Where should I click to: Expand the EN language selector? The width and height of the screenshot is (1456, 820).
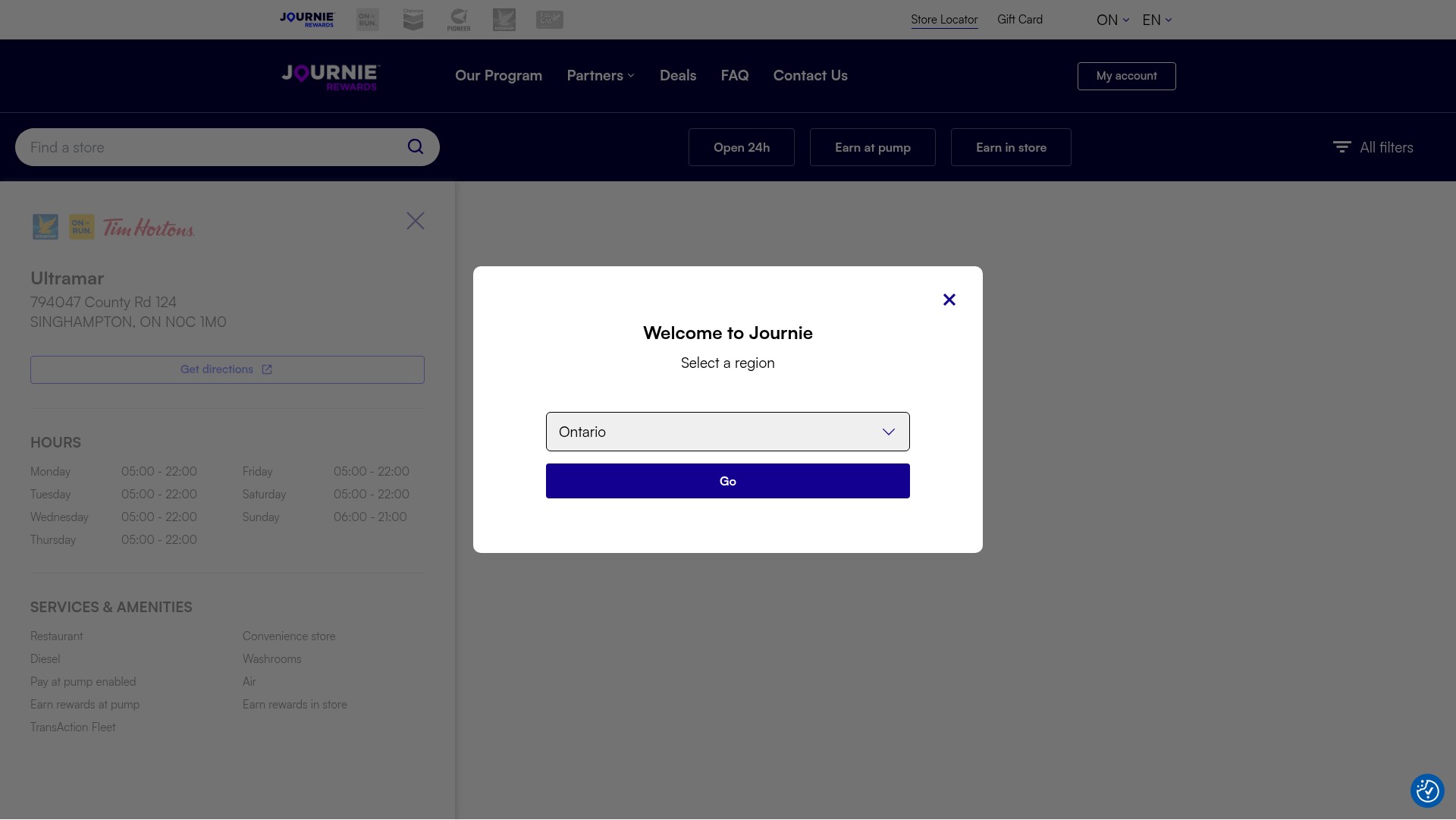click(1157, 20)
